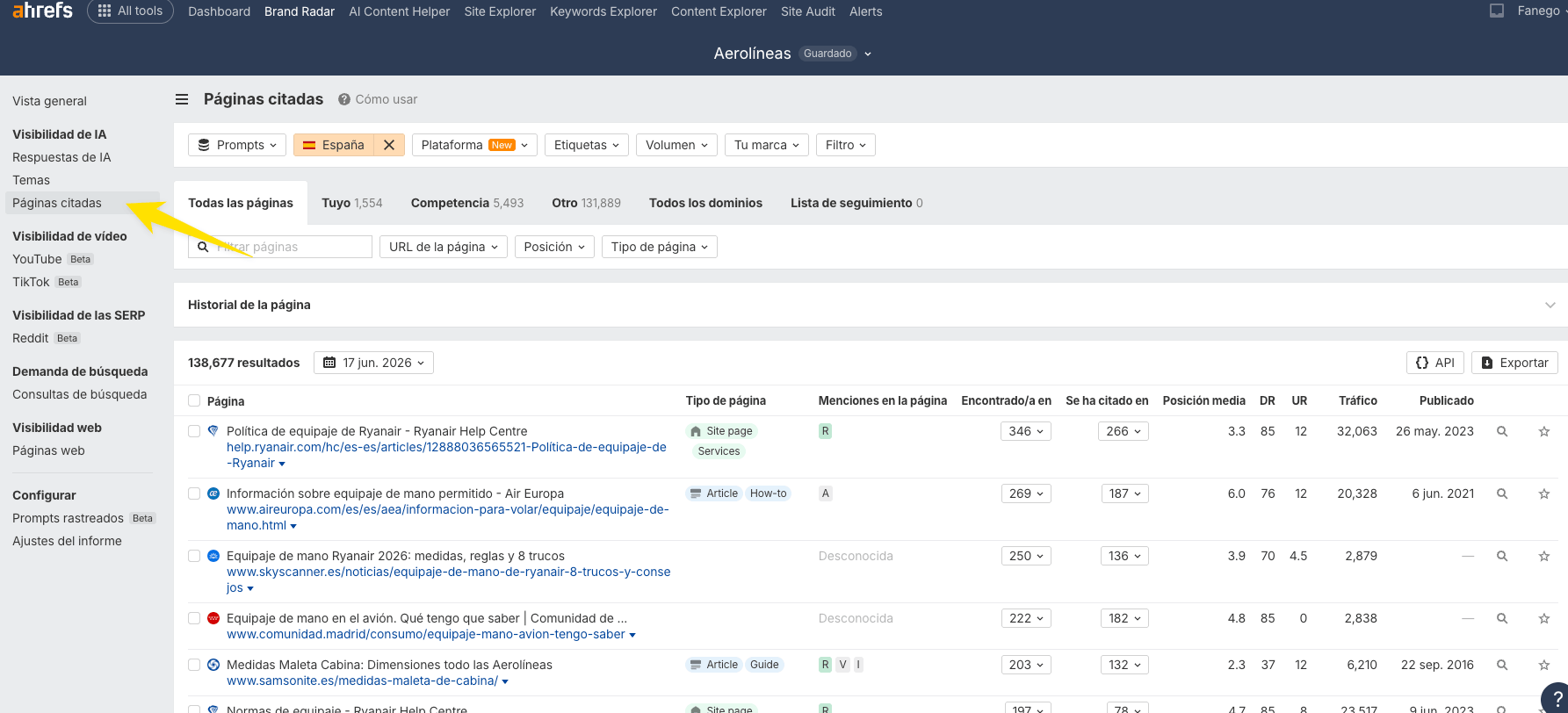This screenshot has height=713, width=1568.
Task: Open the URL de la página dropdown
Action: tap(444, 247)
